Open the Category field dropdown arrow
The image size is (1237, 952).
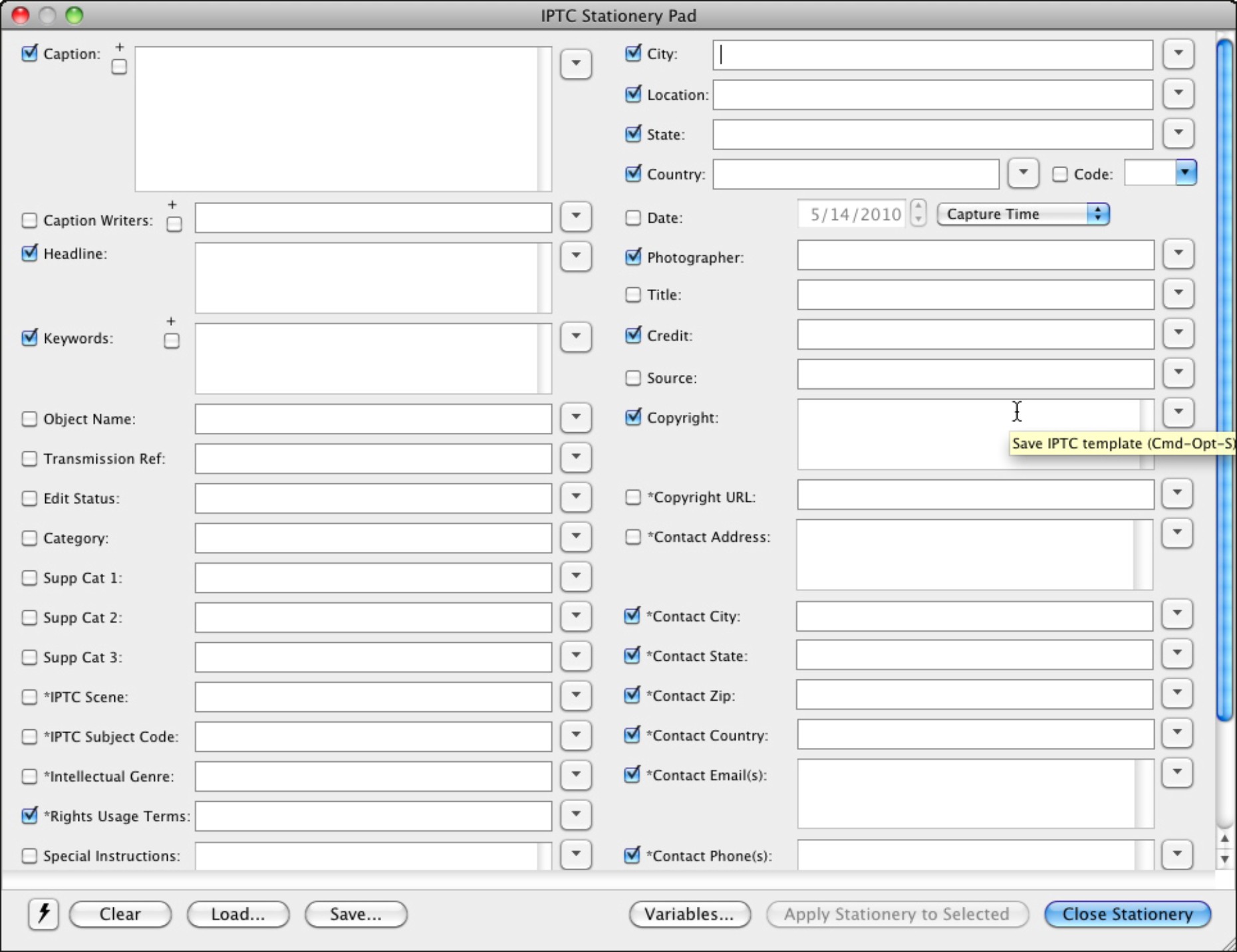tap(576, 536)
